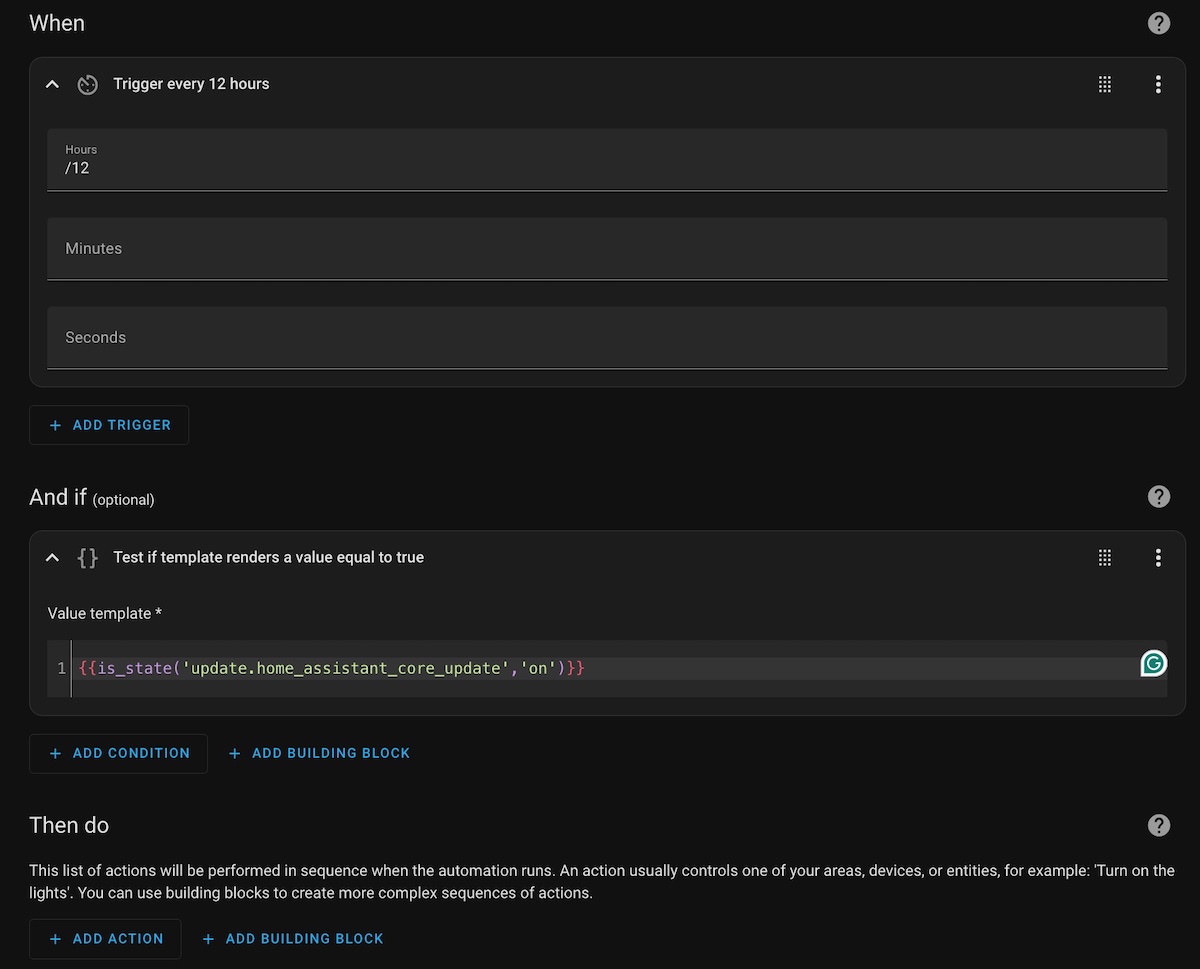The width and height of the screenshot is (1200, 969).
Task: Open the condition's three-dot overflow menu
Action: [1158, 557]
